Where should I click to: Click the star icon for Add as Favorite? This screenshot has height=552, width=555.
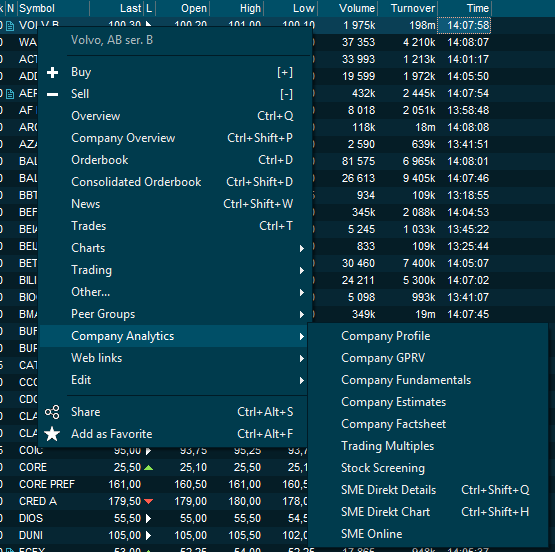pos(52,434)
